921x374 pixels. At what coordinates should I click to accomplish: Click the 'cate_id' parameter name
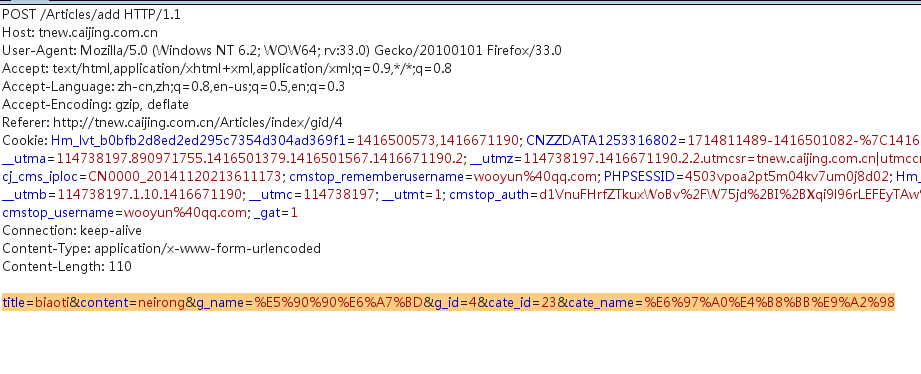point(510,302)
